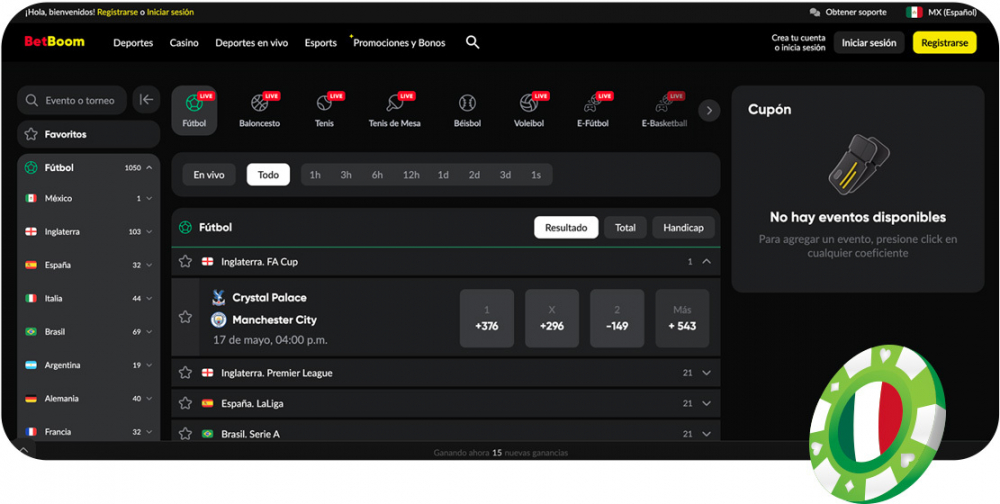Filter events to next 1h
Screen dimensions: 1000x504
pos(315,175)
